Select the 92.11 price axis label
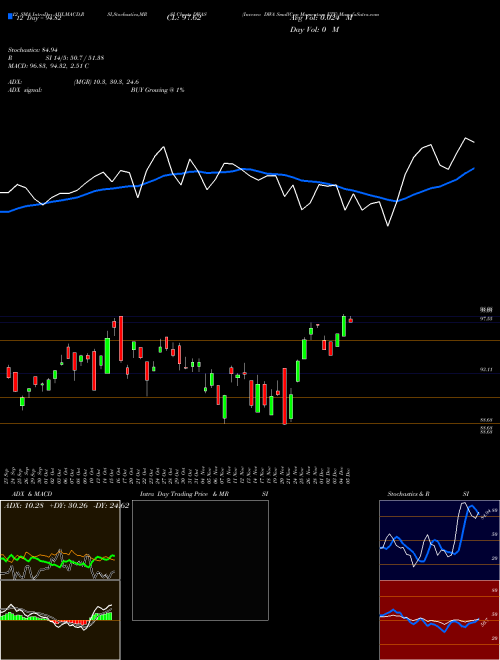Screen dimensions: 500x660 [487, 369]
